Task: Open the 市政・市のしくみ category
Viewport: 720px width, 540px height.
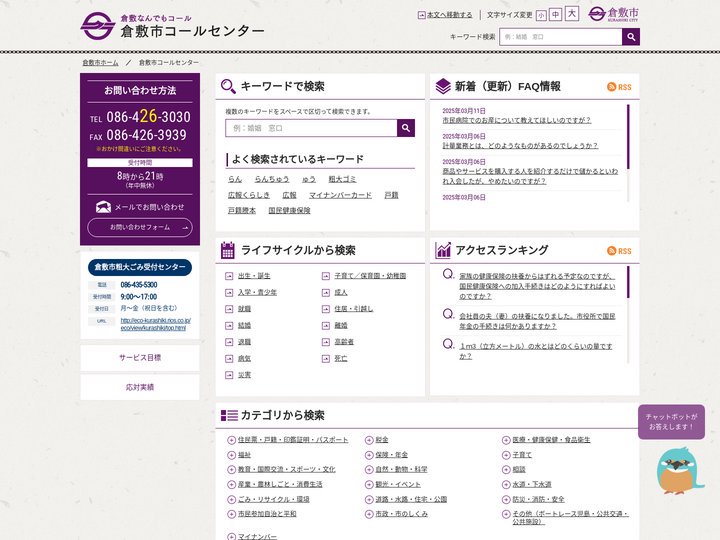Action: tap(401, 514)
